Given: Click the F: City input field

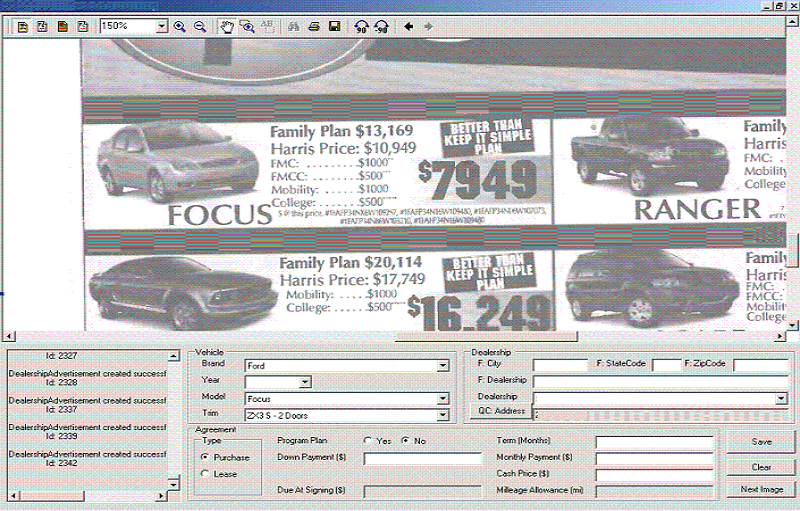Looking at the screenshot, I should 561,365.
